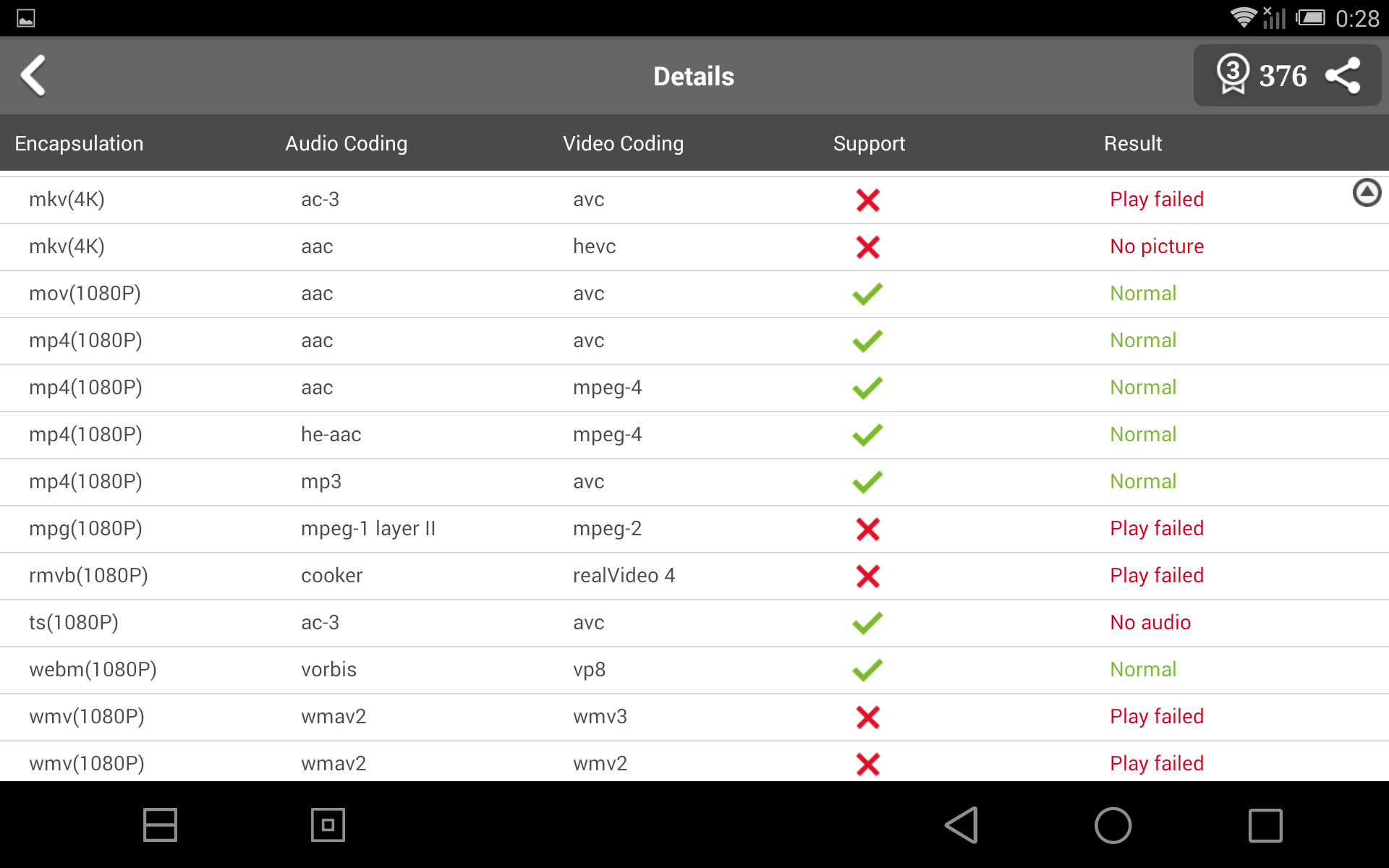Tap the share icon next to 376
This screenshot has height=868, width=1389.
(1343, 76)
